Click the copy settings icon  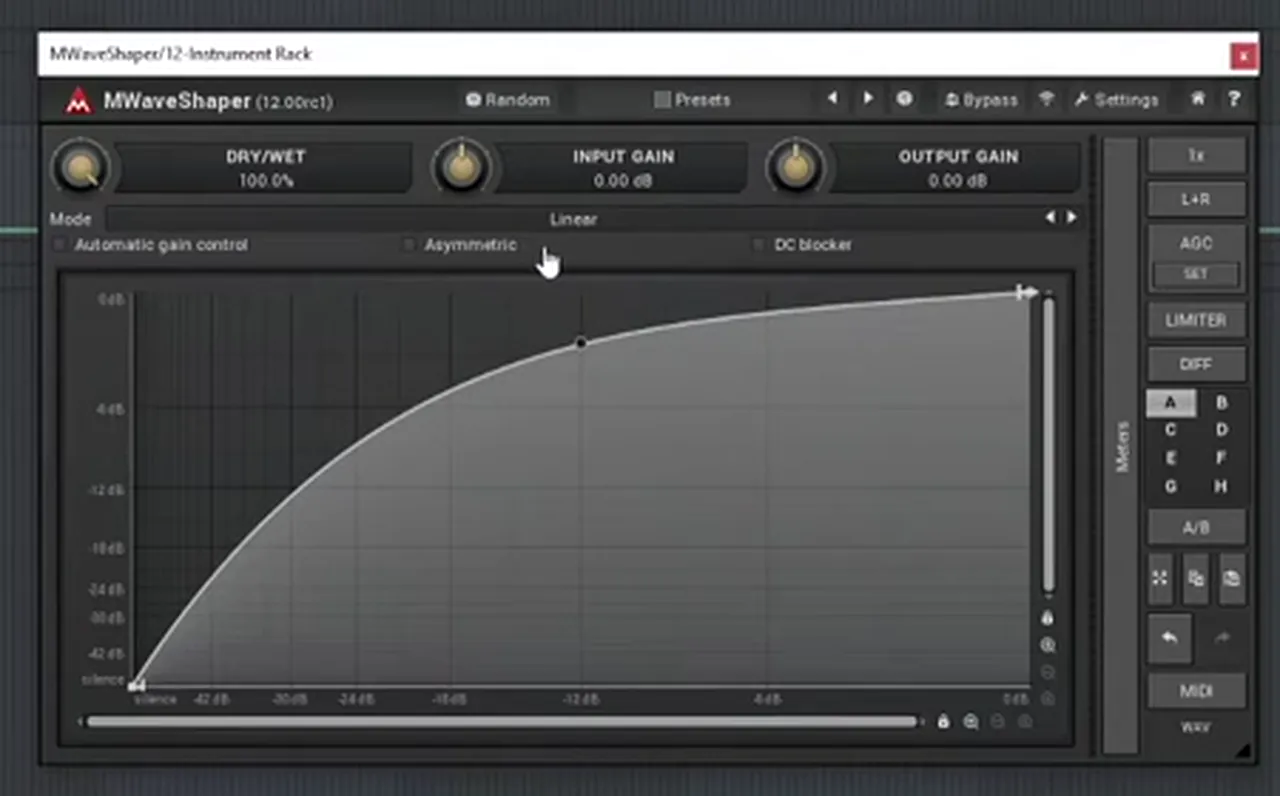[x=1196, y=578]
